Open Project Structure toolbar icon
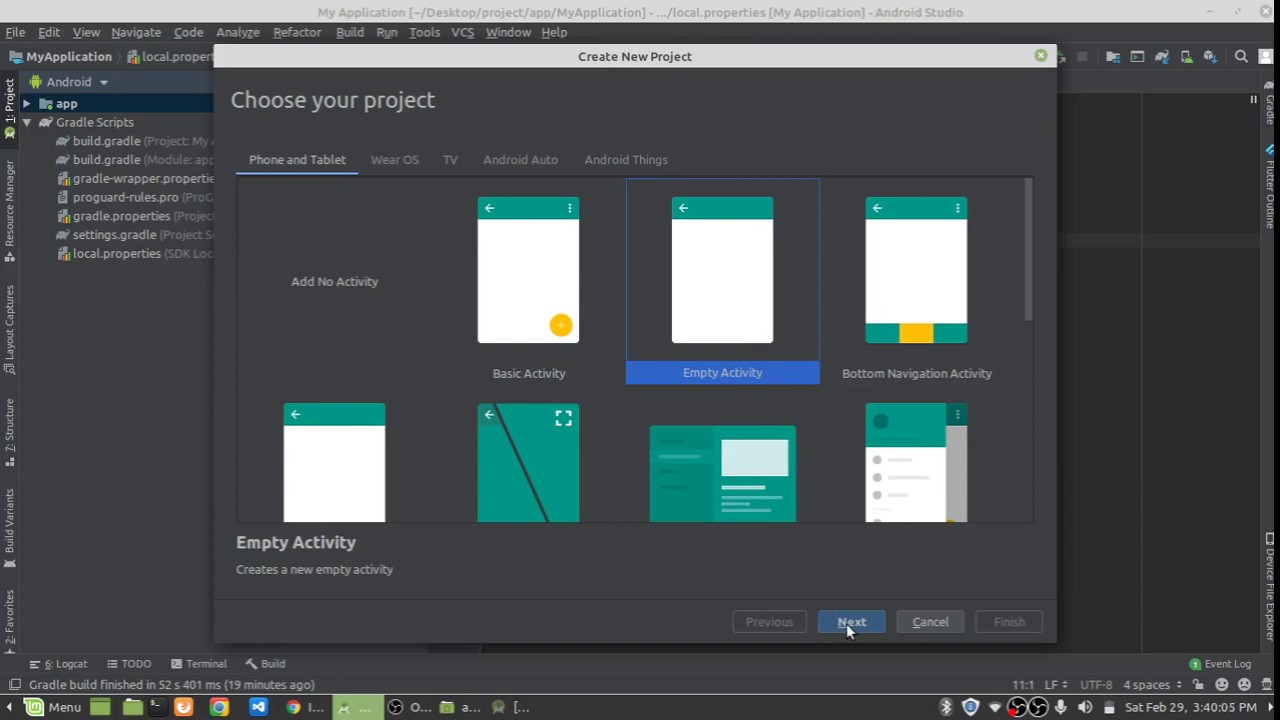Screen dimensions: 1280x720 (x=1113, y=57)
